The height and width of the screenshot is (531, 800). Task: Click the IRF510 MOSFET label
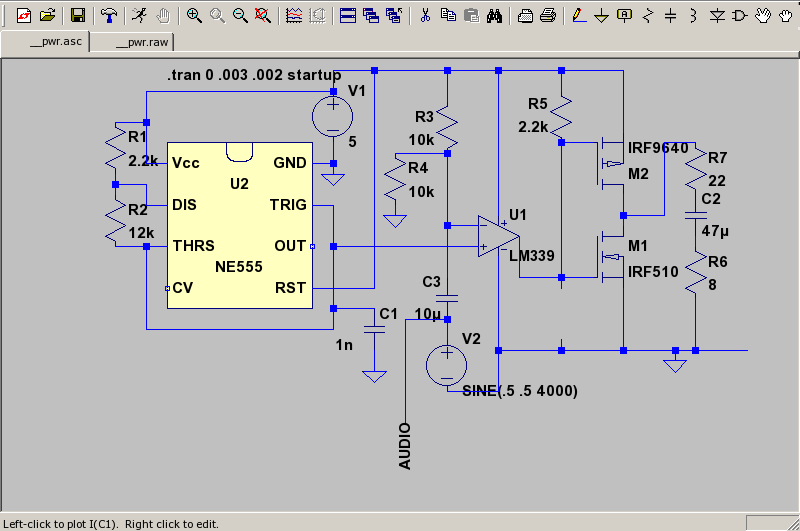coord(653,272)
